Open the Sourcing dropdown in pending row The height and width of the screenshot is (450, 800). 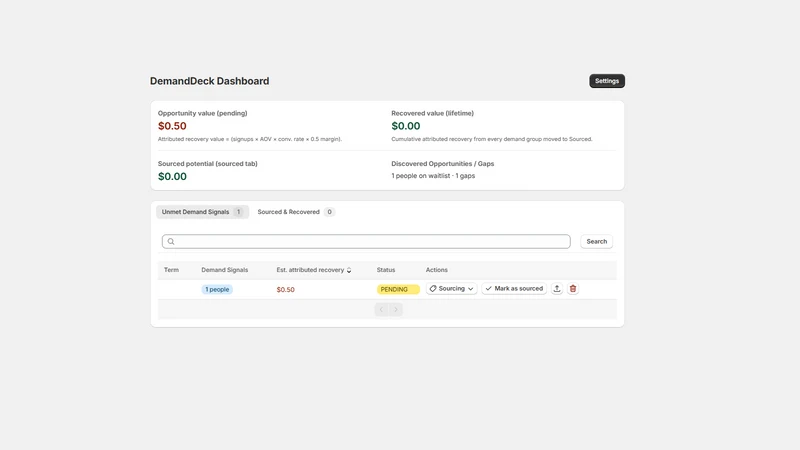(x=452, y=289)
